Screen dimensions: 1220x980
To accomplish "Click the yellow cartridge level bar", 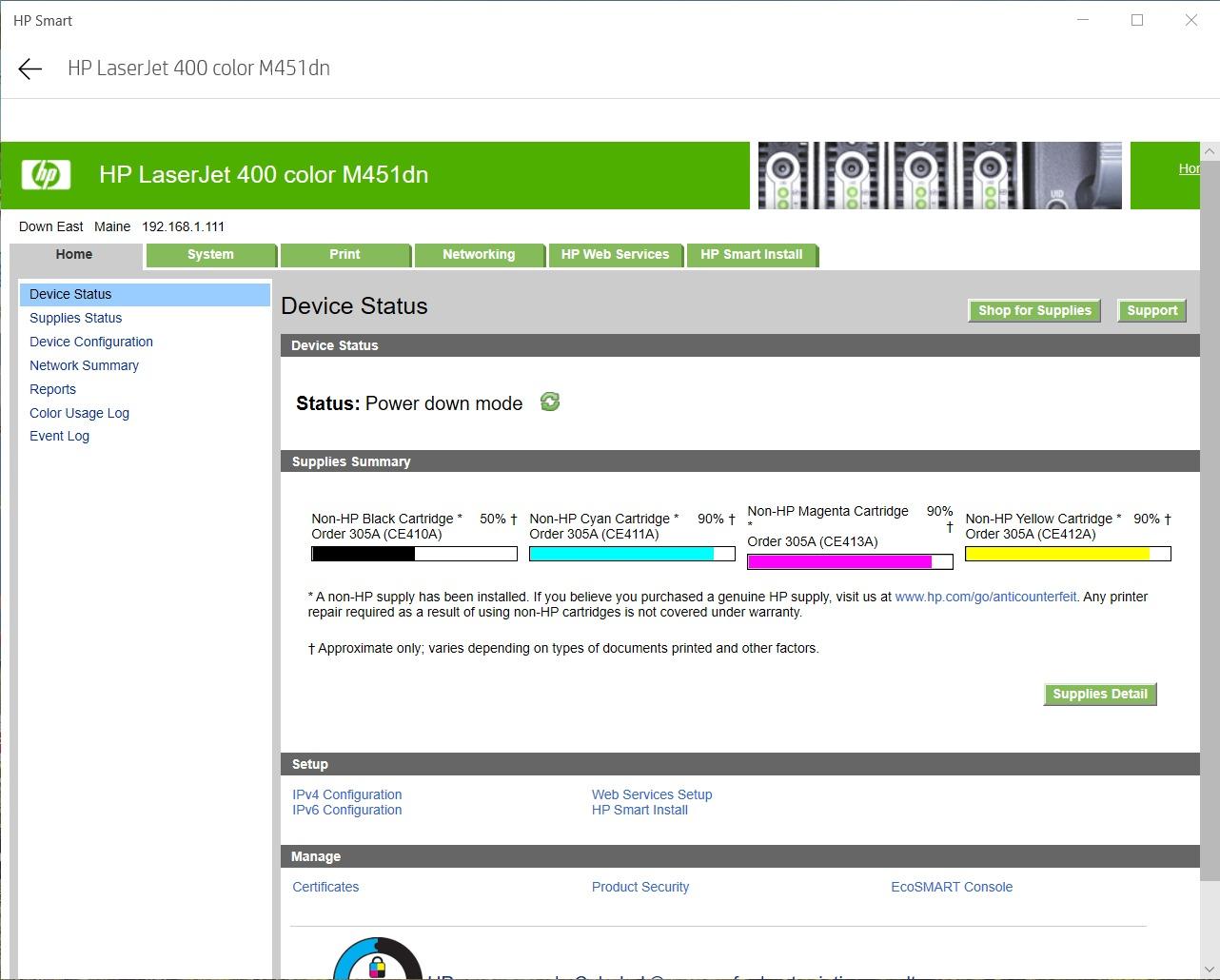I will 1068,554.
